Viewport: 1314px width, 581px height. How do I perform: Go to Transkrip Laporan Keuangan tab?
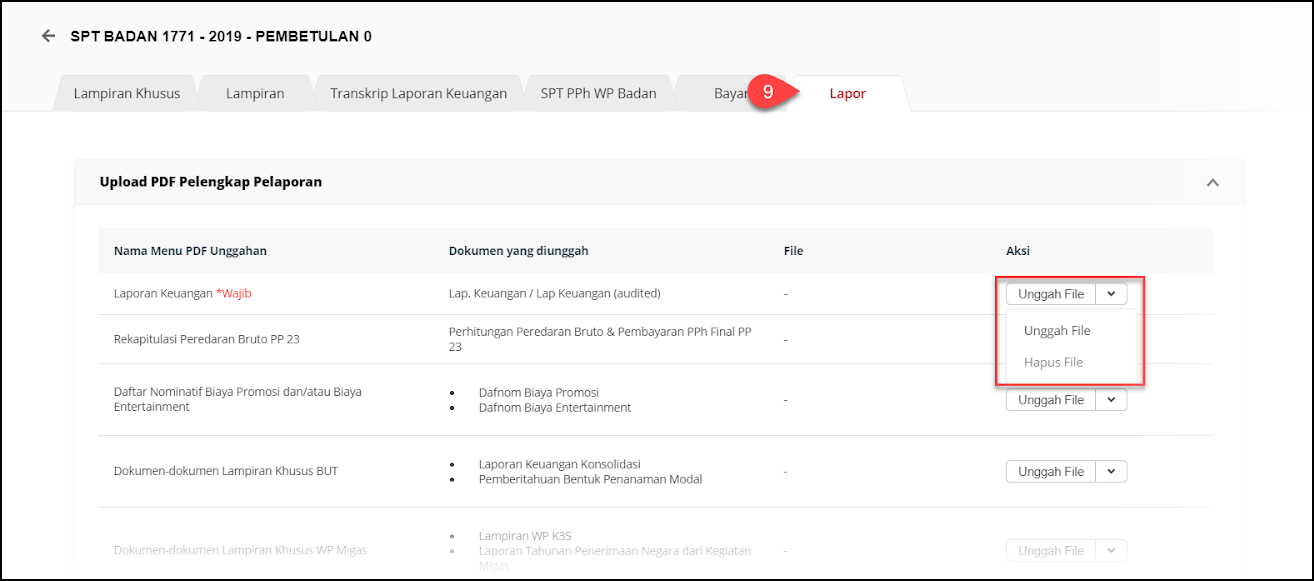[x=418, y=93]
